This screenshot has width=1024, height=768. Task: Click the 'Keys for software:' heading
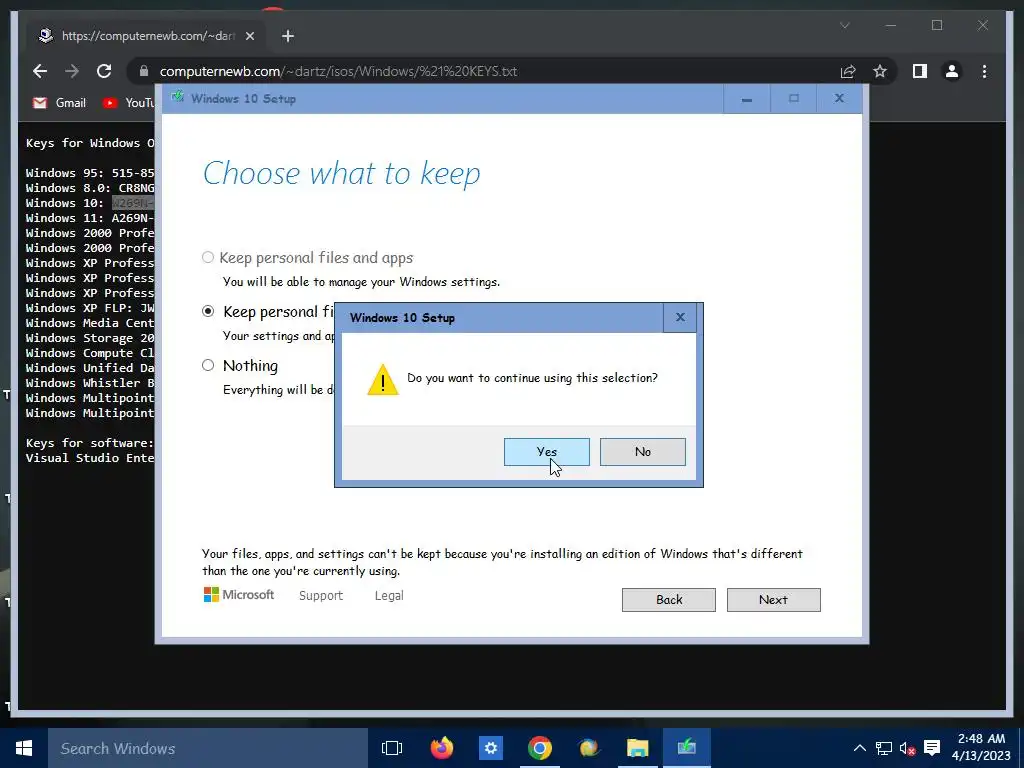89,443
